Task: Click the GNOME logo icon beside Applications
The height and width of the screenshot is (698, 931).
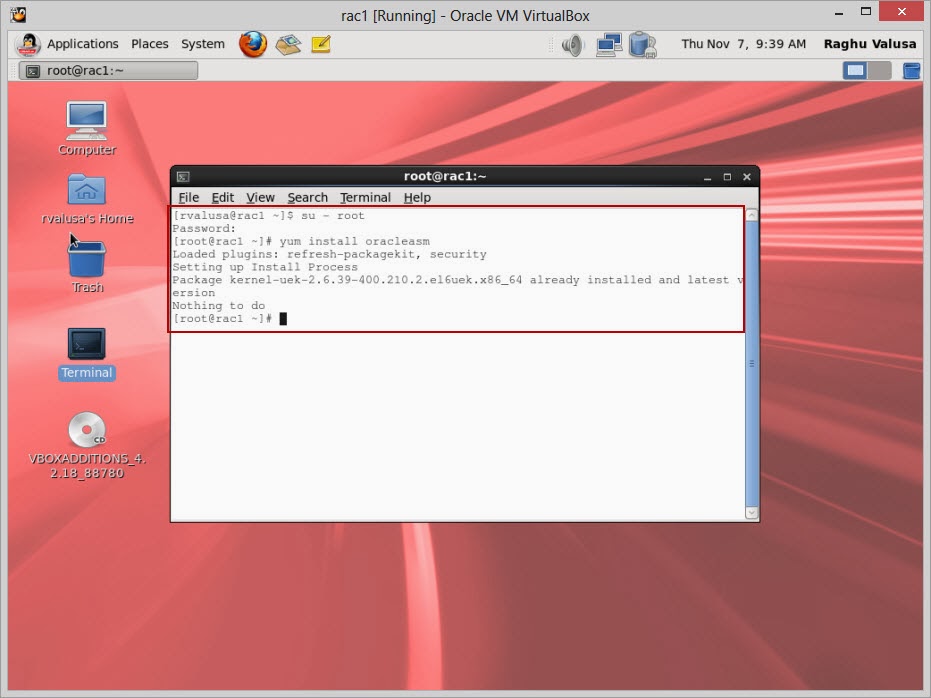Action: pos(28,44)
